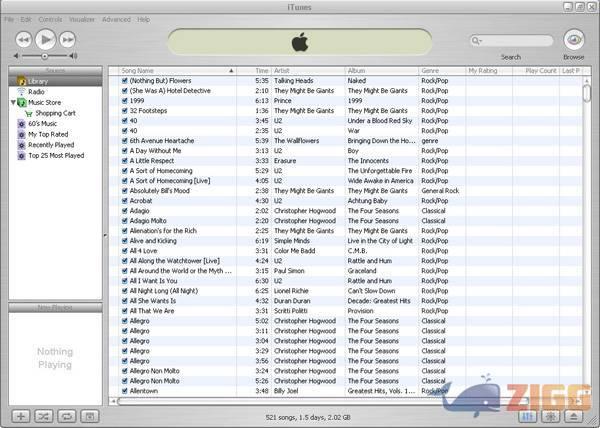Uncheck the Acrobat song checkbox
Viewport: 600px width, 428px height.
click(124, 201)
